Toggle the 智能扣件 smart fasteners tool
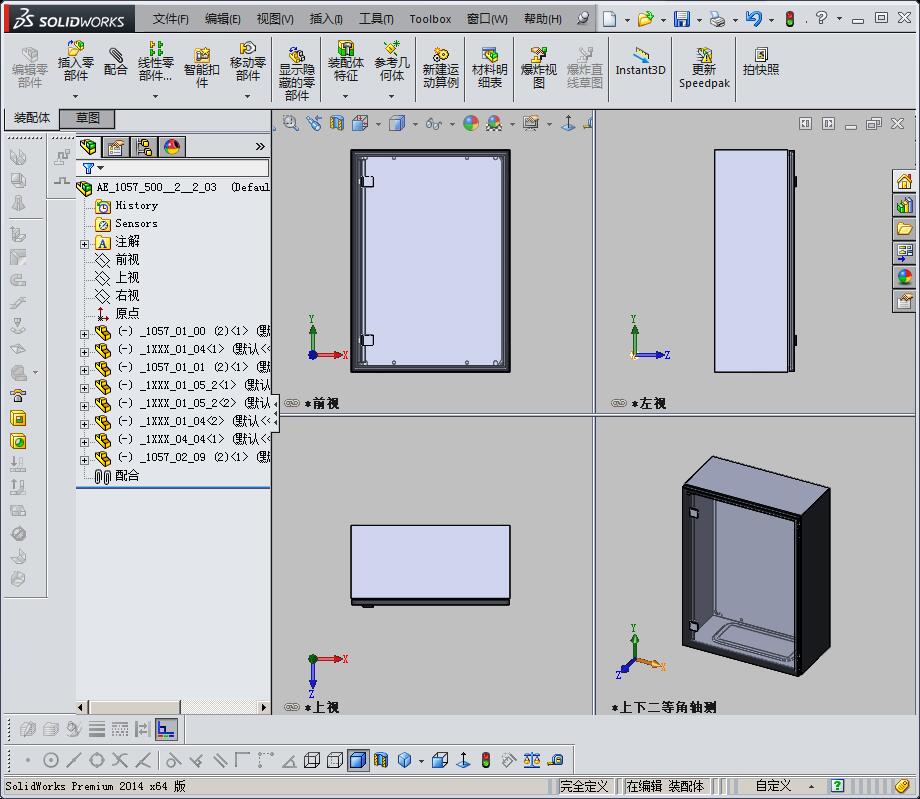The image size is (920, 799). [x=202, y=67]
